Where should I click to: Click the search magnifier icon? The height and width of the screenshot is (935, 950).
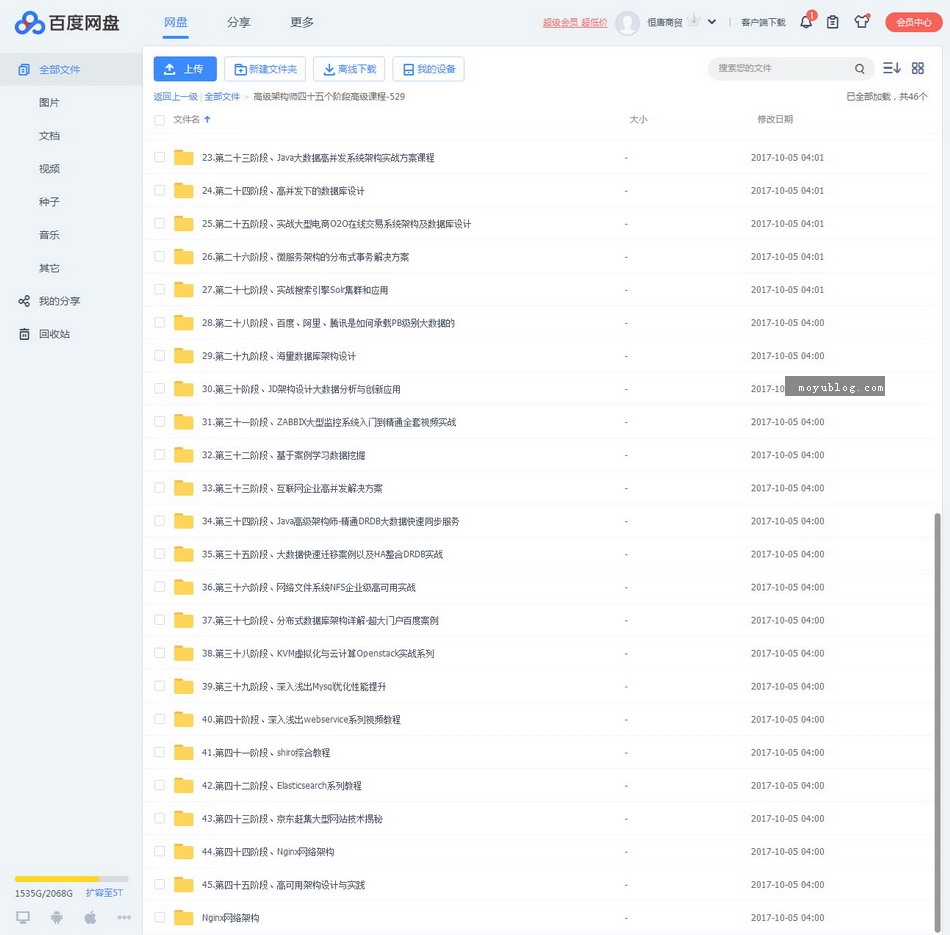pos(859,68)
